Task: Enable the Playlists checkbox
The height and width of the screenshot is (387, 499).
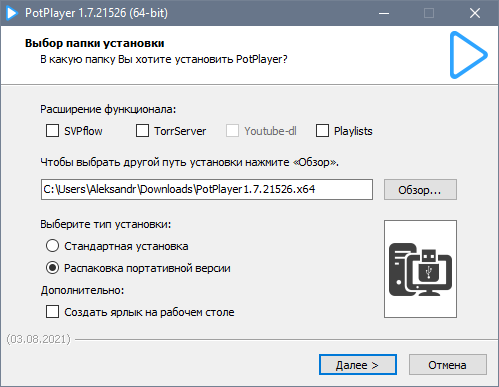Action: click(x=322, y=131)
